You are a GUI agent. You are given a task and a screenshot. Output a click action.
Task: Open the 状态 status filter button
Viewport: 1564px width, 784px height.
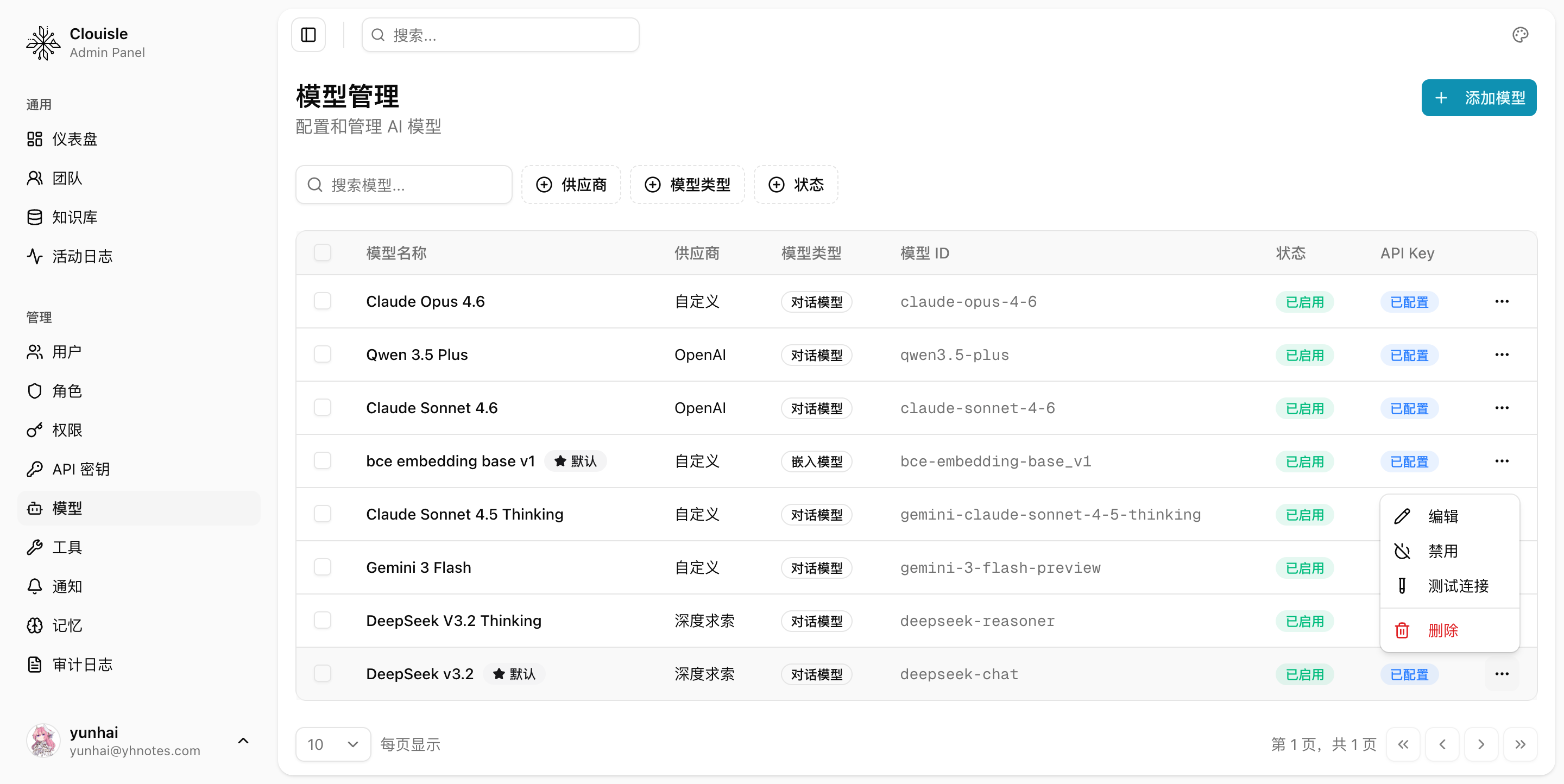pos(796,185)
